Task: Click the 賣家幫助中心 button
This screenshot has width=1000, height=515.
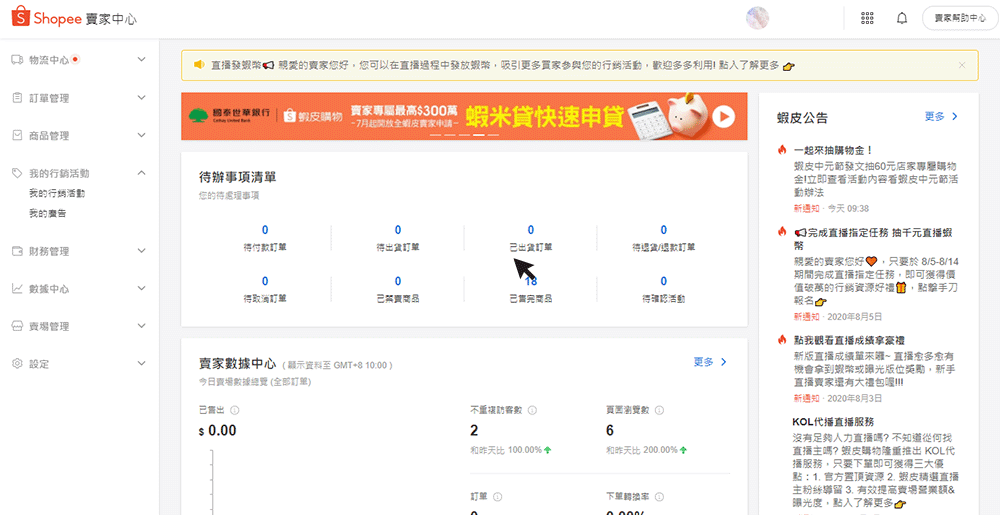Action: click(x=960, y=18)
